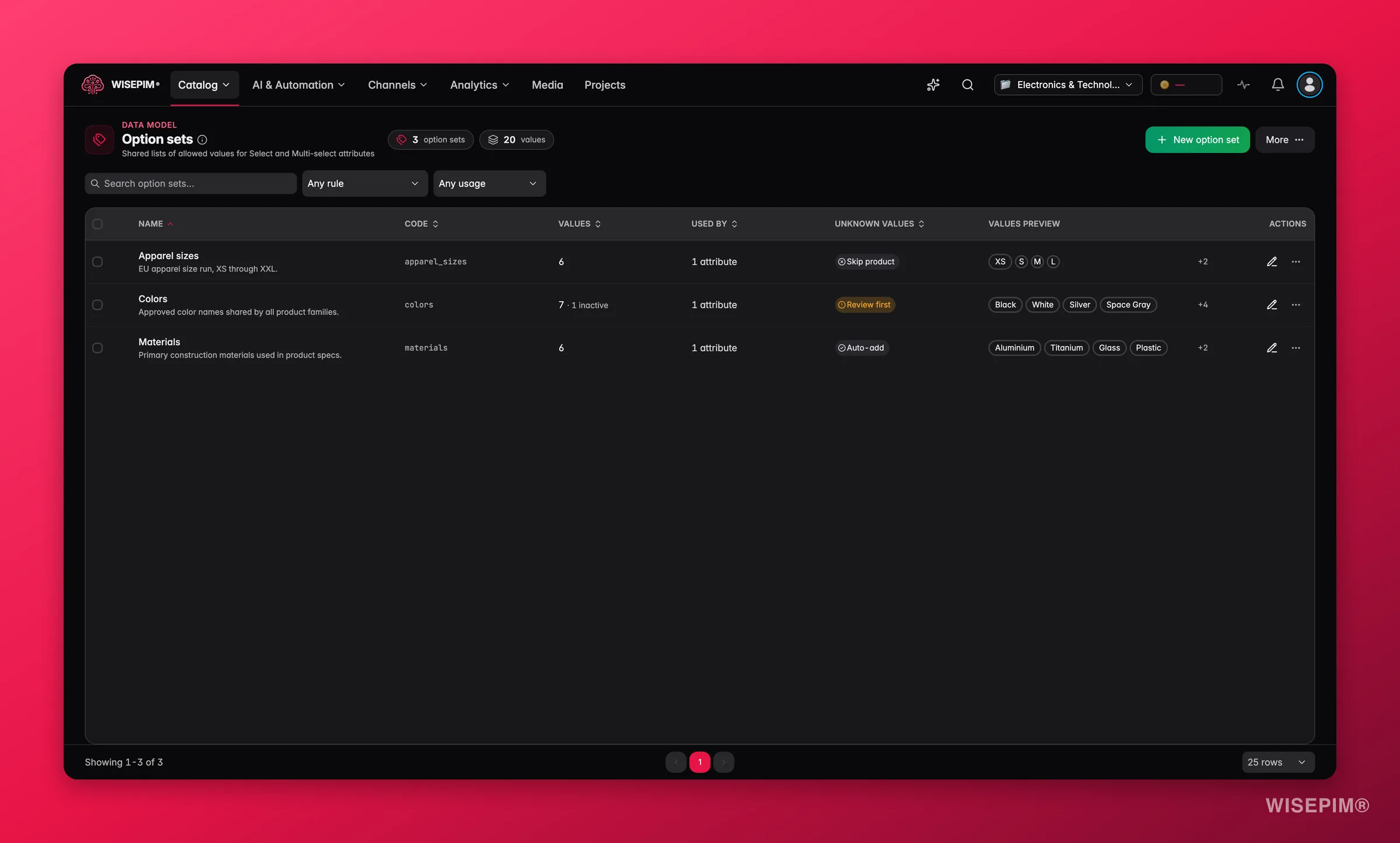Check the Apparel sizes row checkbox
This screenshot has width=1400, height=843.
(x=97, y=261)
